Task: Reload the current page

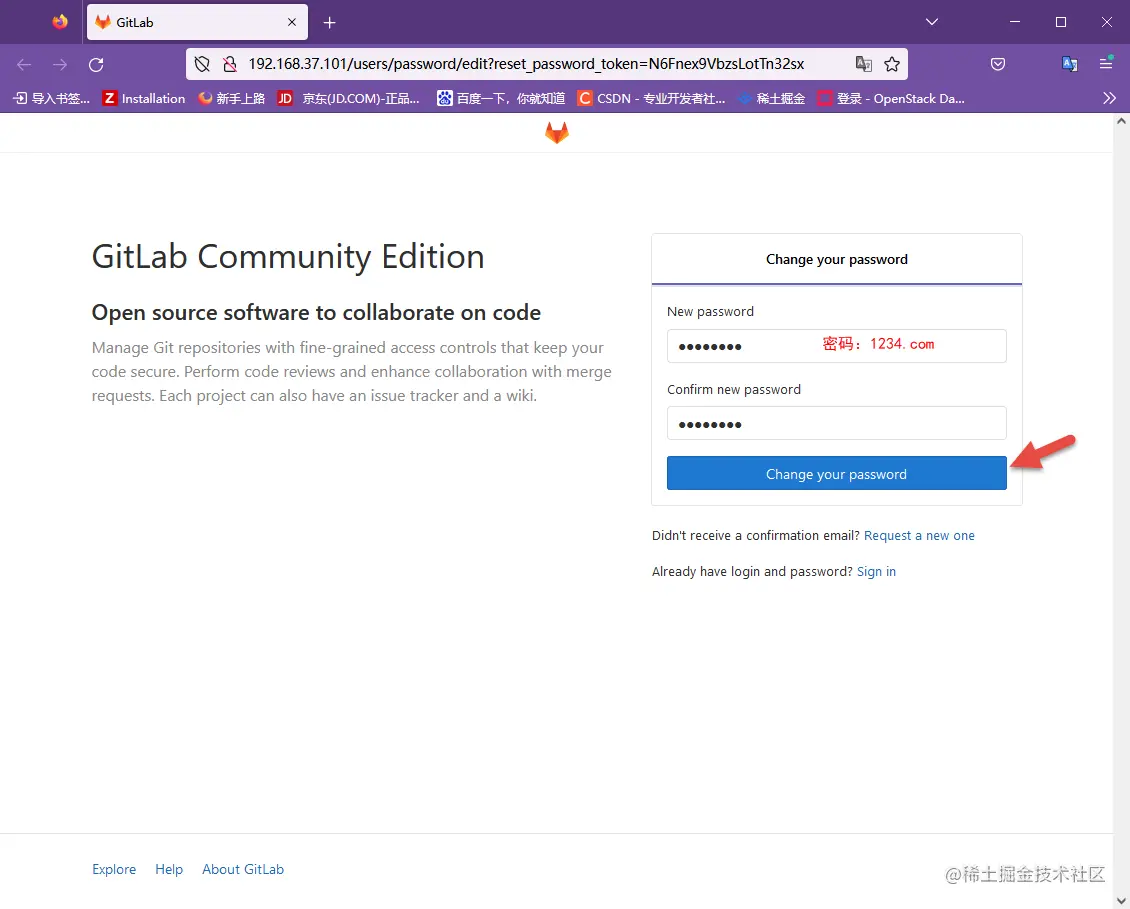Action: click(x=96, y=65)
